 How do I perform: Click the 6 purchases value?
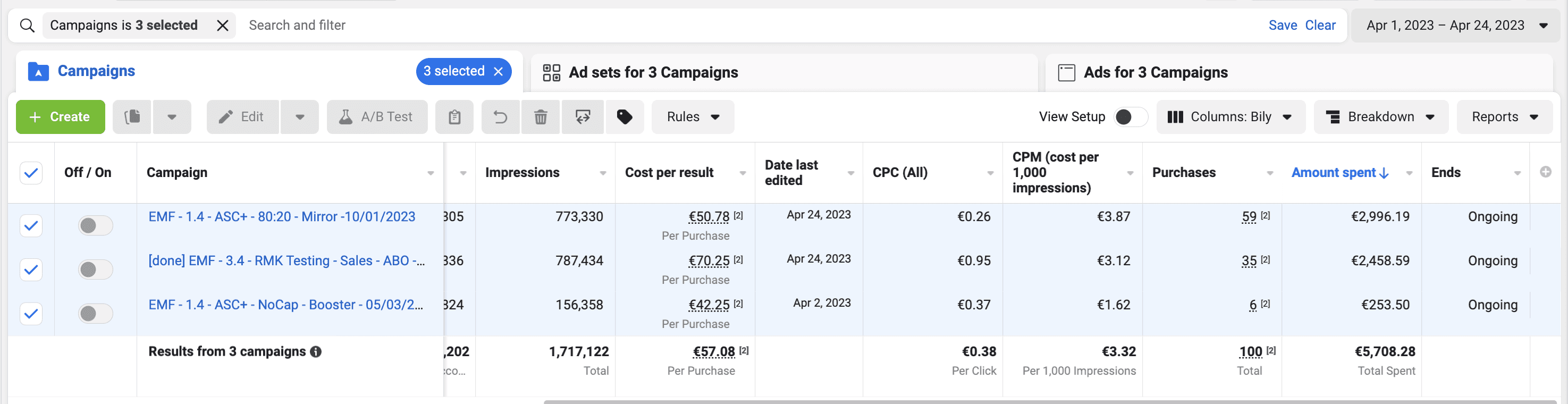point(1253,305)
